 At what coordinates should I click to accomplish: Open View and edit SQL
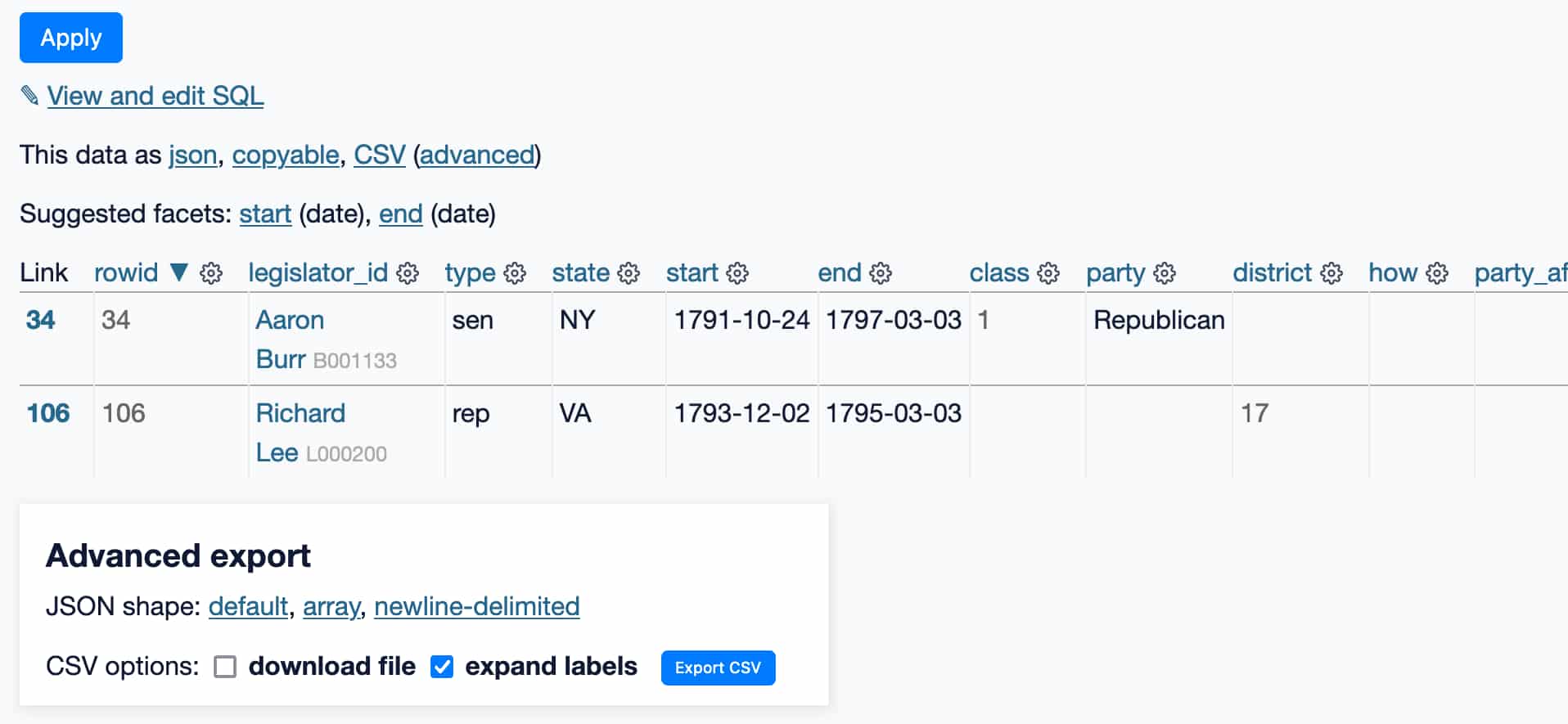(x=155, y=96)
